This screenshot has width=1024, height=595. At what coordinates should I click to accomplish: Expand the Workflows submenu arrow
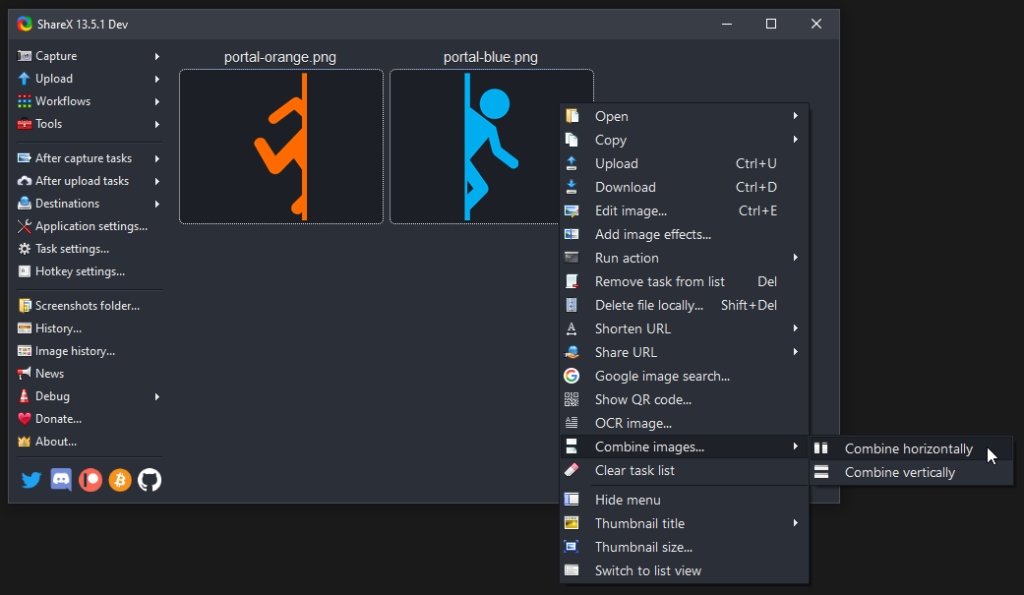point(157,101)
